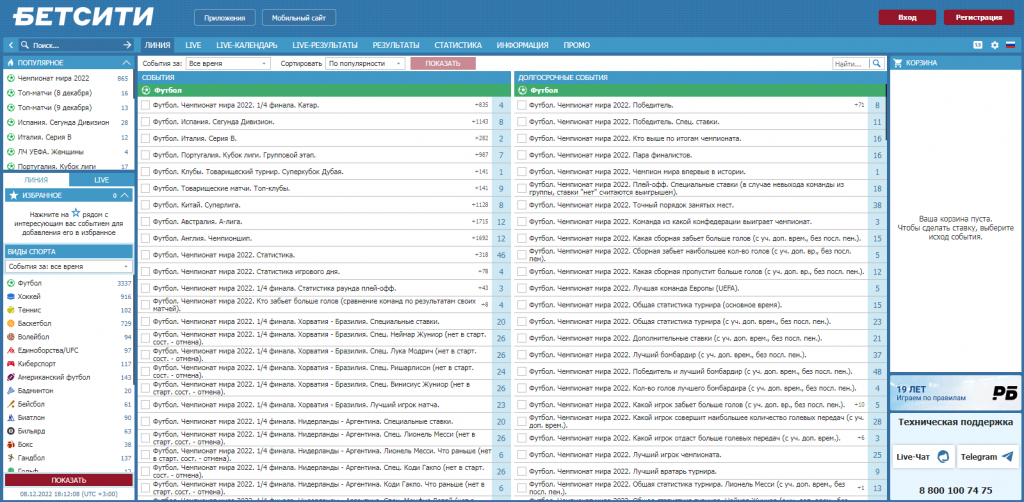
Task: Click the Russian flag language icon
Action: click(1010, 45)
